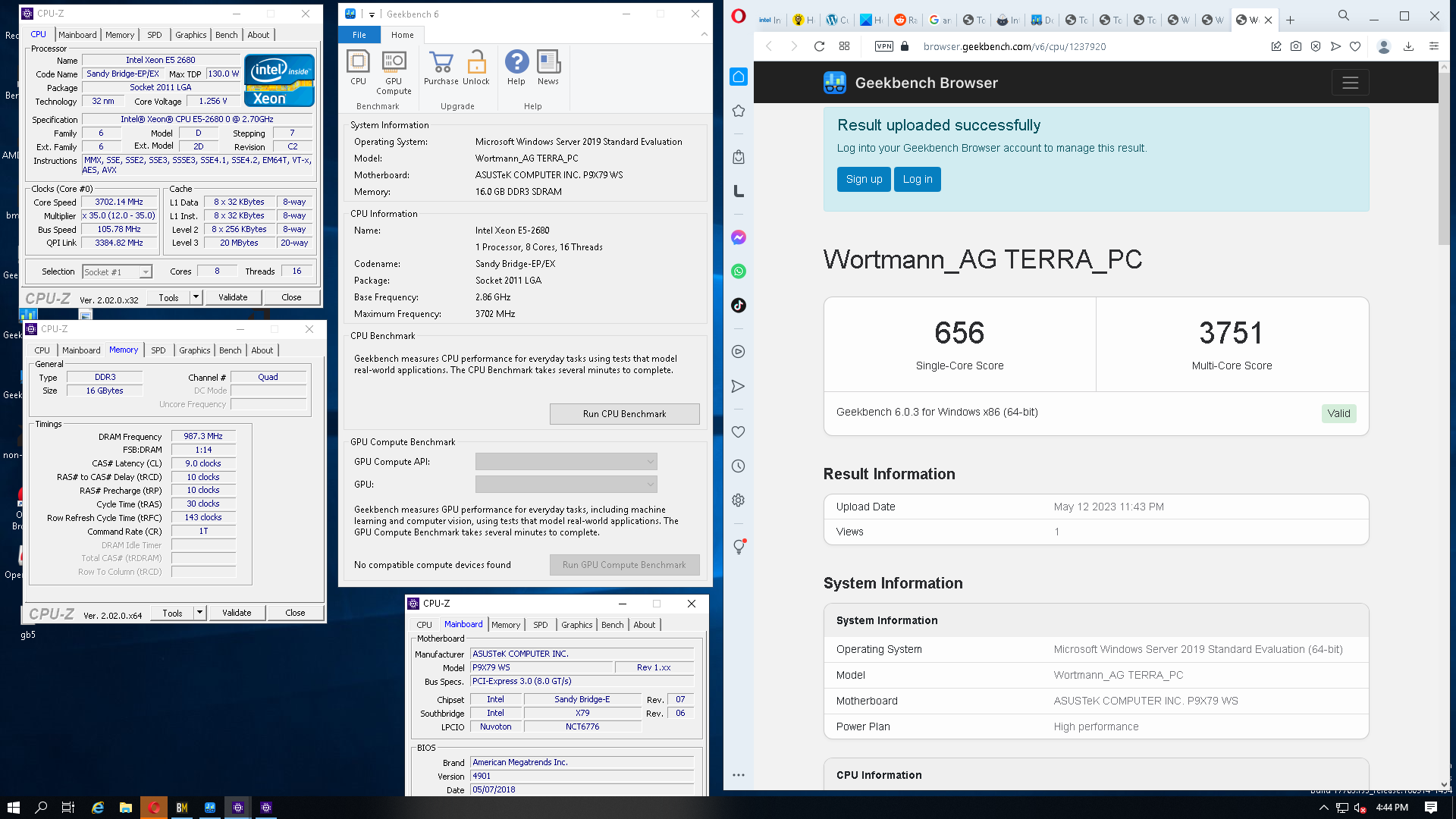
Task: Switch to SPD tab in Memory CPU-Z window
Action: tap(158, 350)
